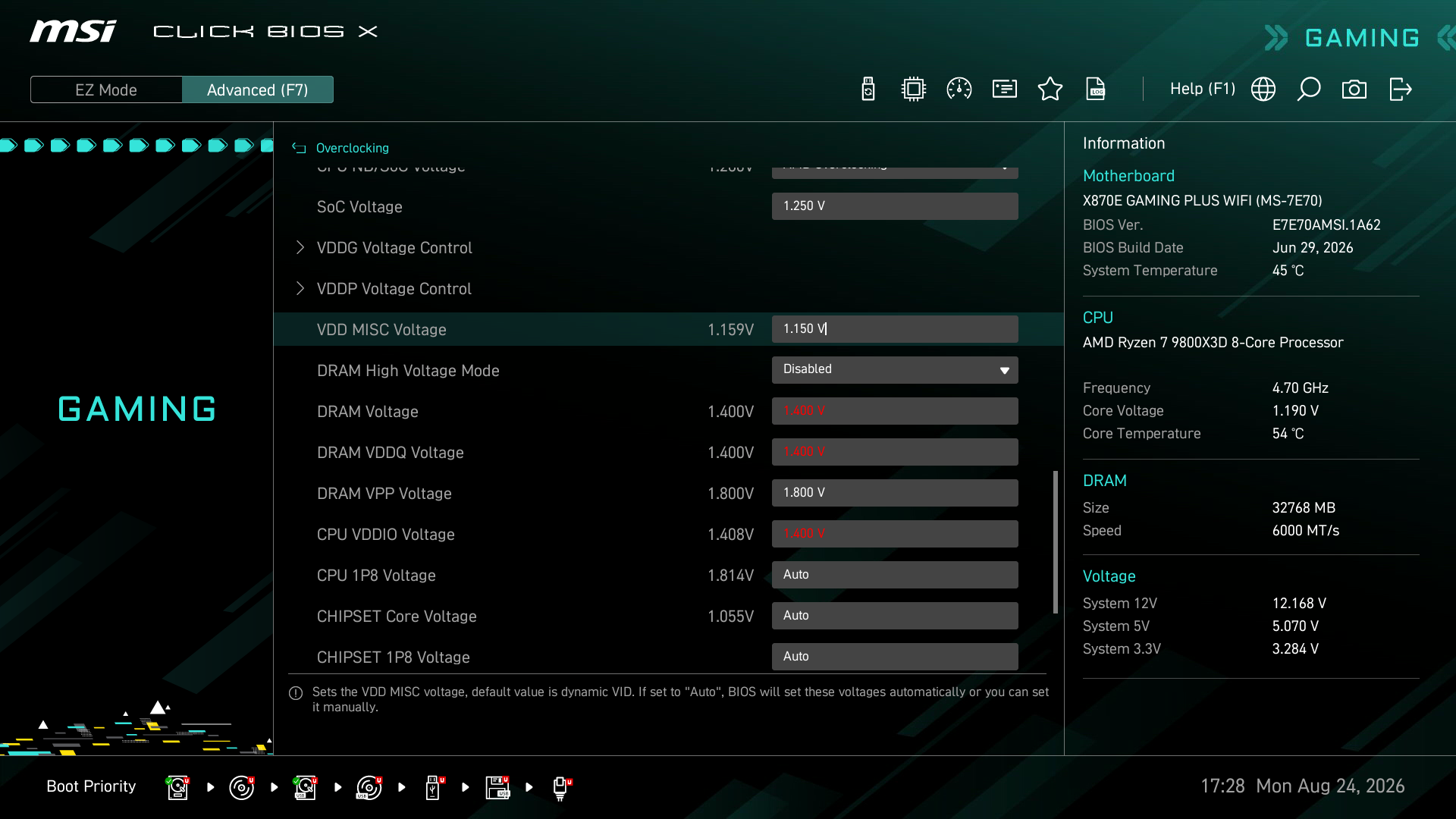Open the LOG file icon

(1096, 89)
